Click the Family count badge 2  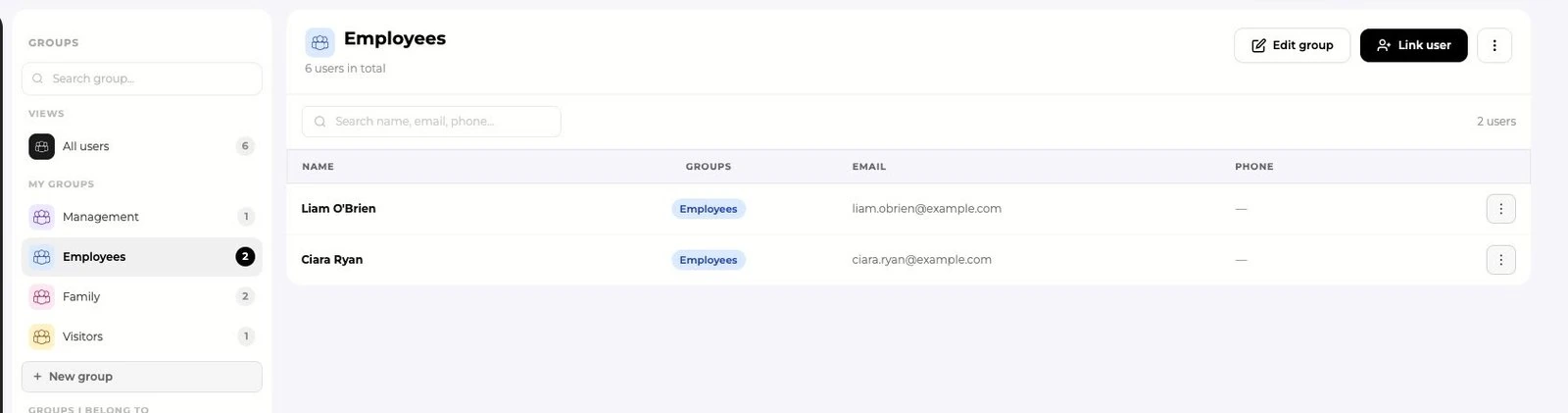tap(245, 296)
